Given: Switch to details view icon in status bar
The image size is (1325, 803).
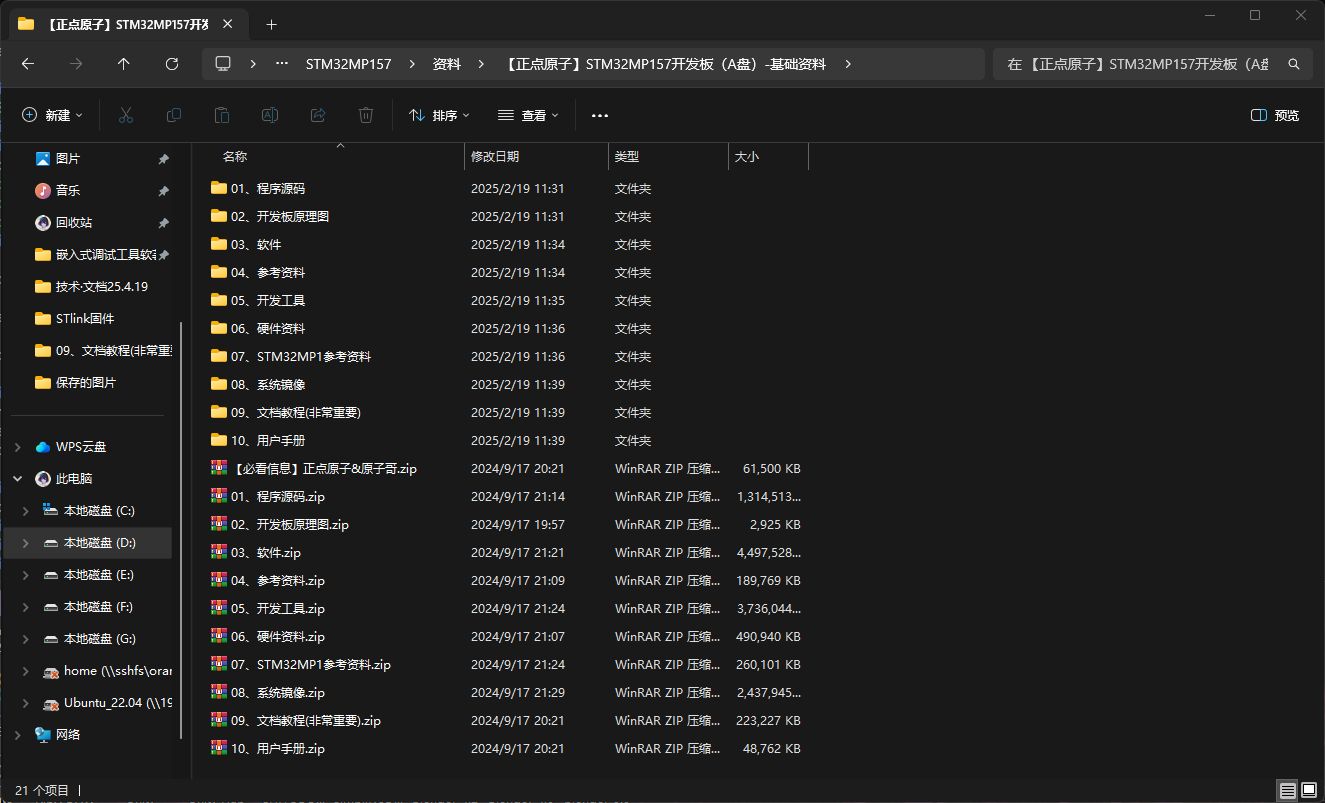Looking at the screenshot, I should point(1288,790).
